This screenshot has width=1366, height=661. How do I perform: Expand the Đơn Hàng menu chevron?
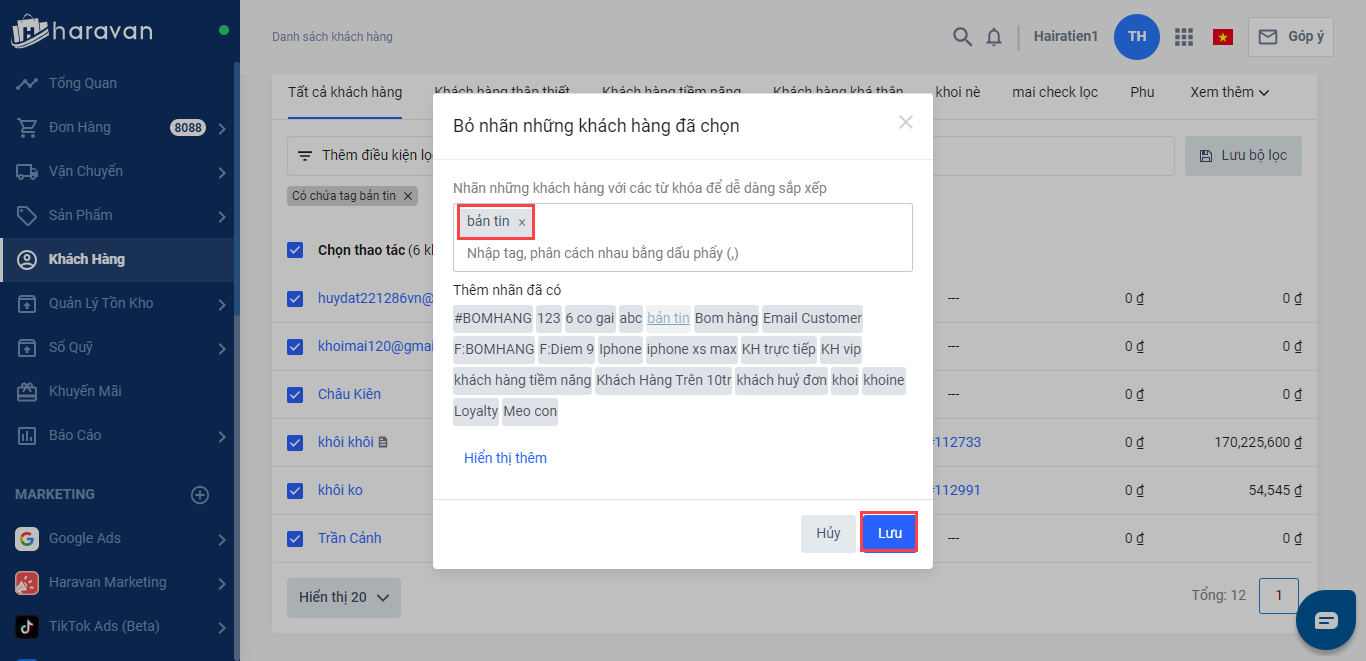coord(221,128)
